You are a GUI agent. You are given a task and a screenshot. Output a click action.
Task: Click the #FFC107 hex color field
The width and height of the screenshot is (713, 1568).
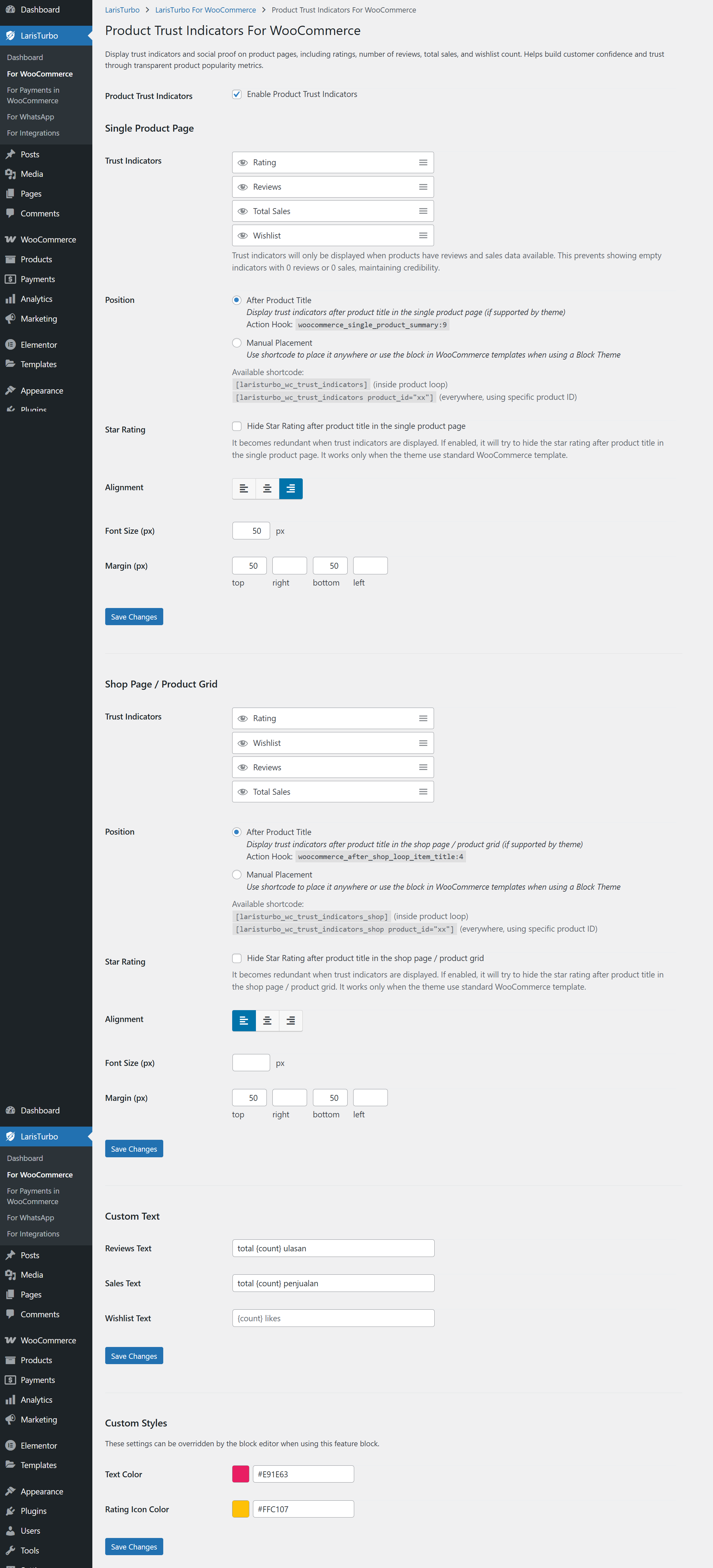pos(304,1509)
